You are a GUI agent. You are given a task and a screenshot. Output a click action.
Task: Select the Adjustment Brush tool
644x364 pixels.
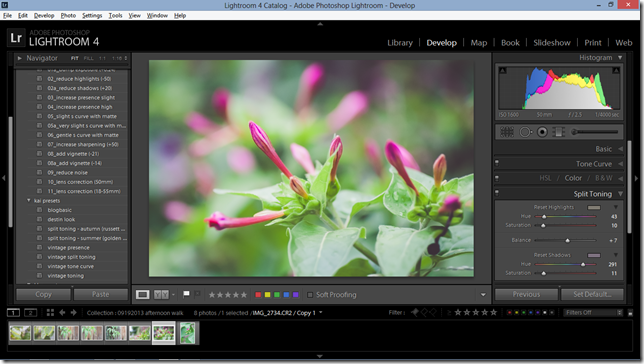(596, 132)
